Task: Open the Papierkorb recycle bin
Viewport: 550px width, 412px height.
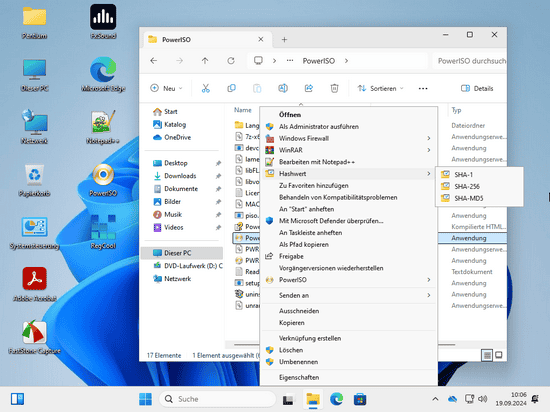Action: 34,180
